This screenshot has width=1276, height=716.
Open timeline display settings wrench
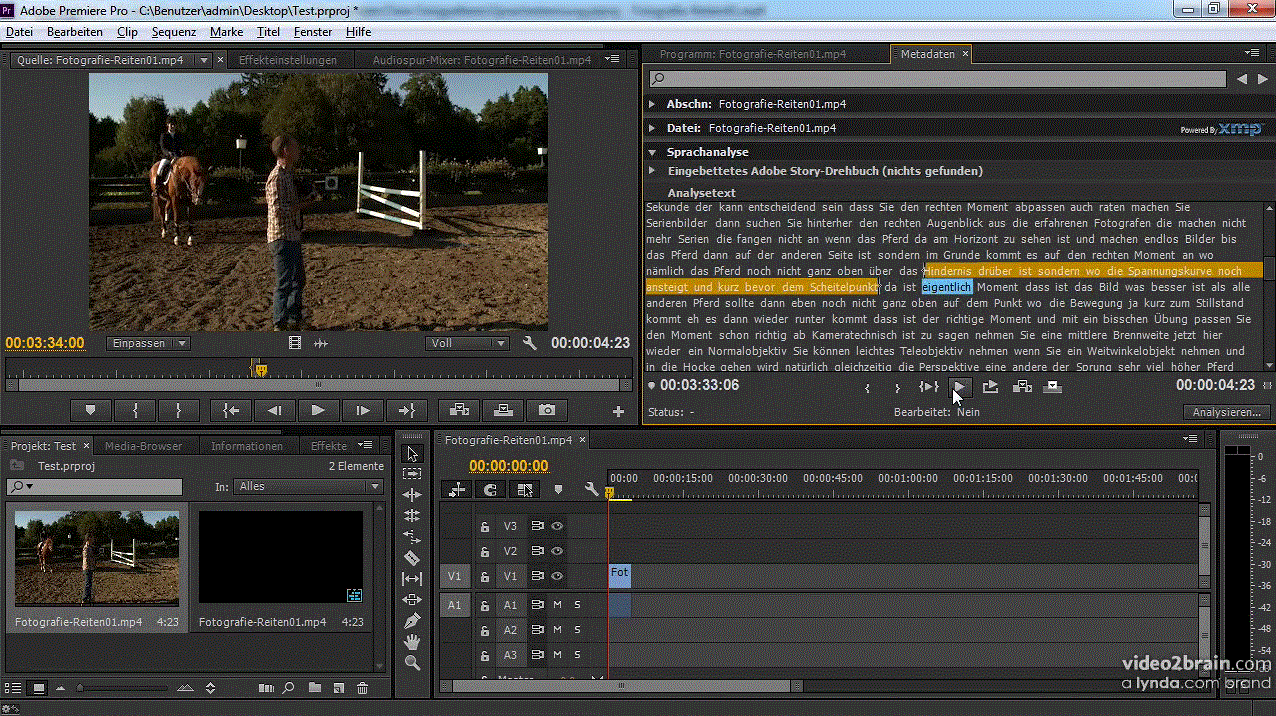[592, 489]
